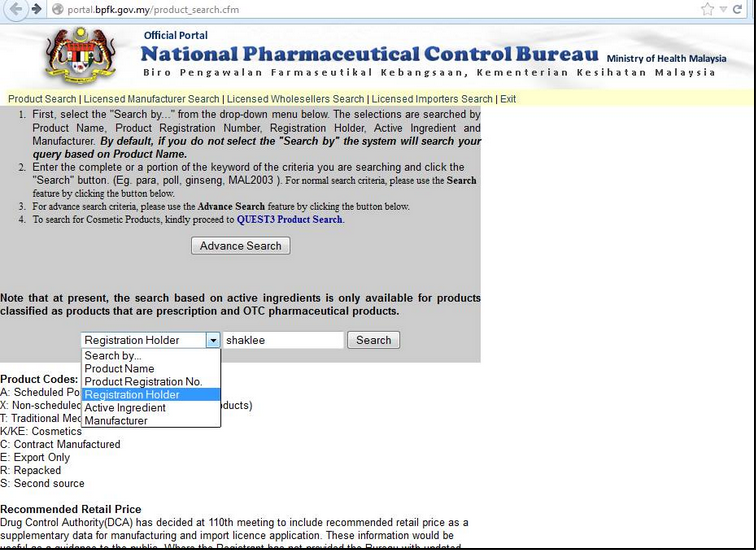Choose Product Name option in list

click(x=151, y=369)
